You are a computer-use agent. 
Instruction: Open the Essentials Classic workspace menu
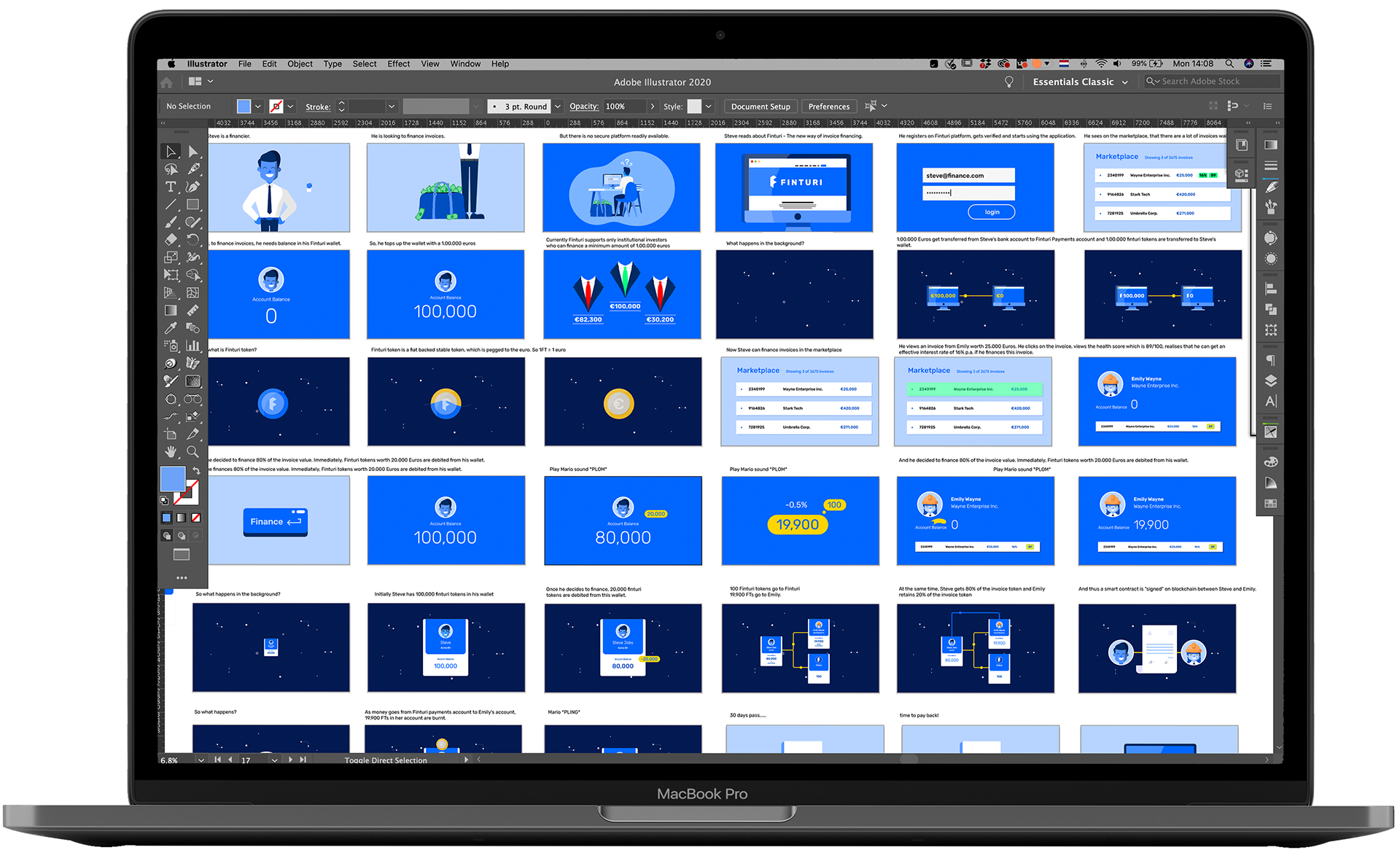point(1080,82)
